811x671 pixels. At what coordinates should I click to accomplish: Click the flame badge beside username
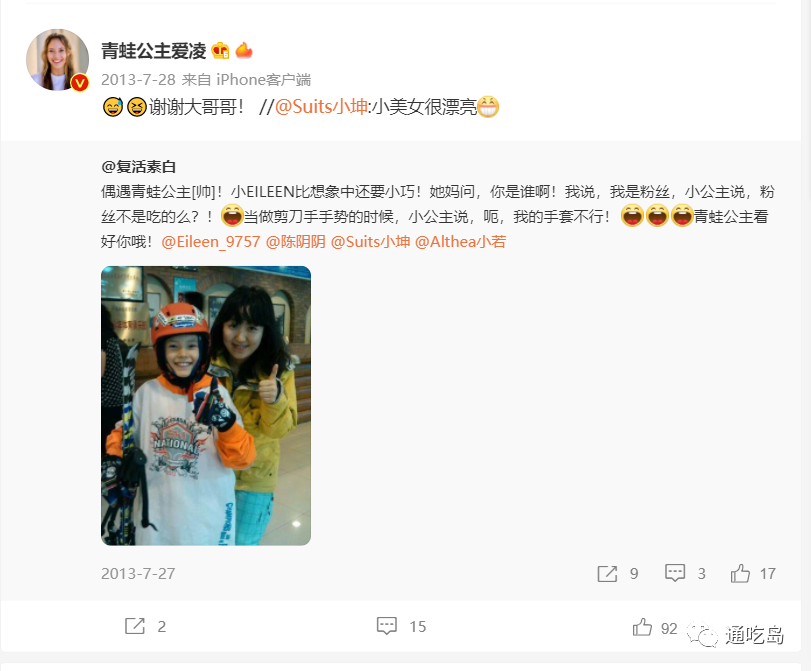(244, 51)
